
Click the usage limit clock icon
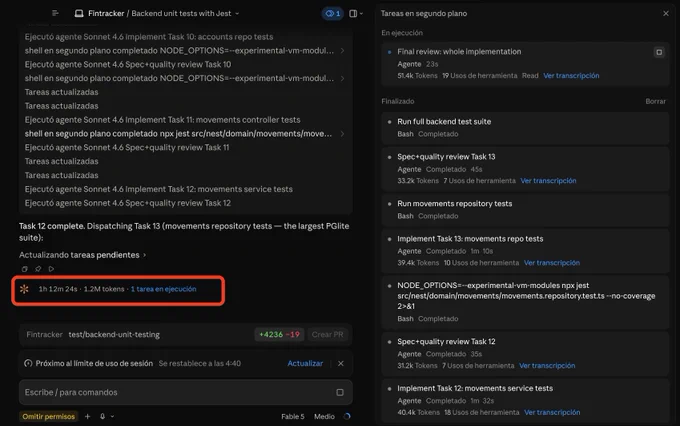[x=28, y=364]
